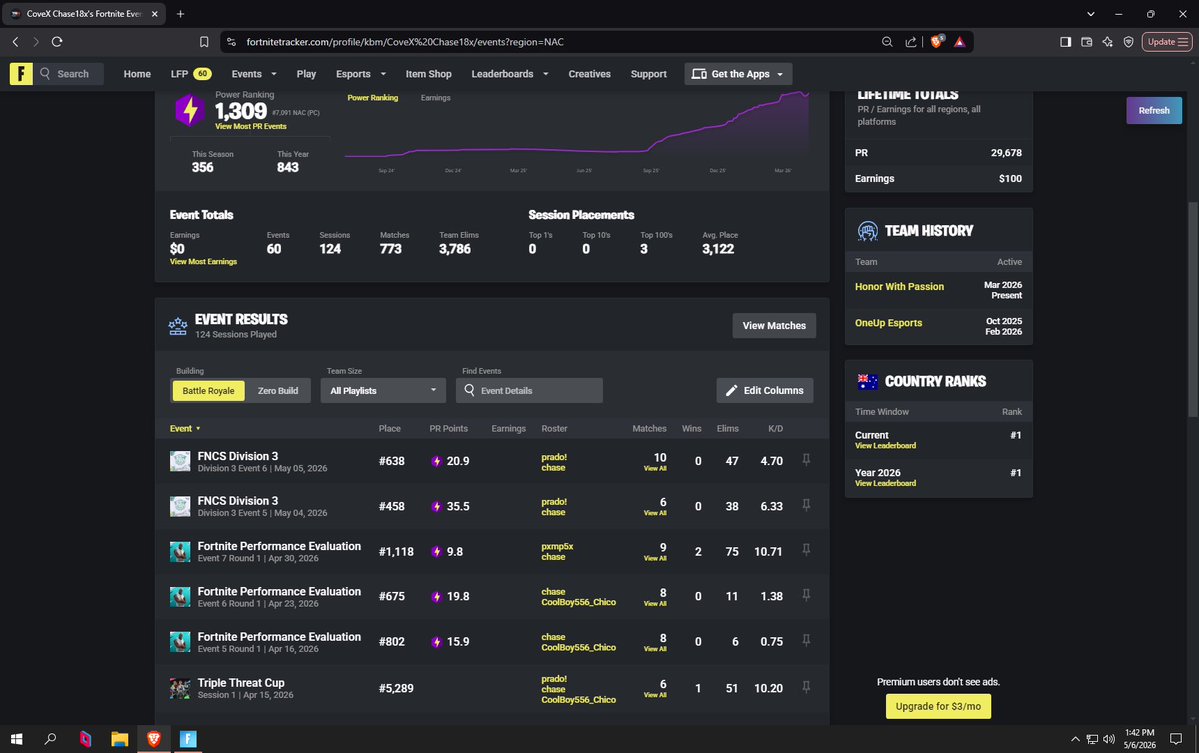Pin the Performance Evaluation Event 6 row
Screen dimensions: 1199x753
806,595
